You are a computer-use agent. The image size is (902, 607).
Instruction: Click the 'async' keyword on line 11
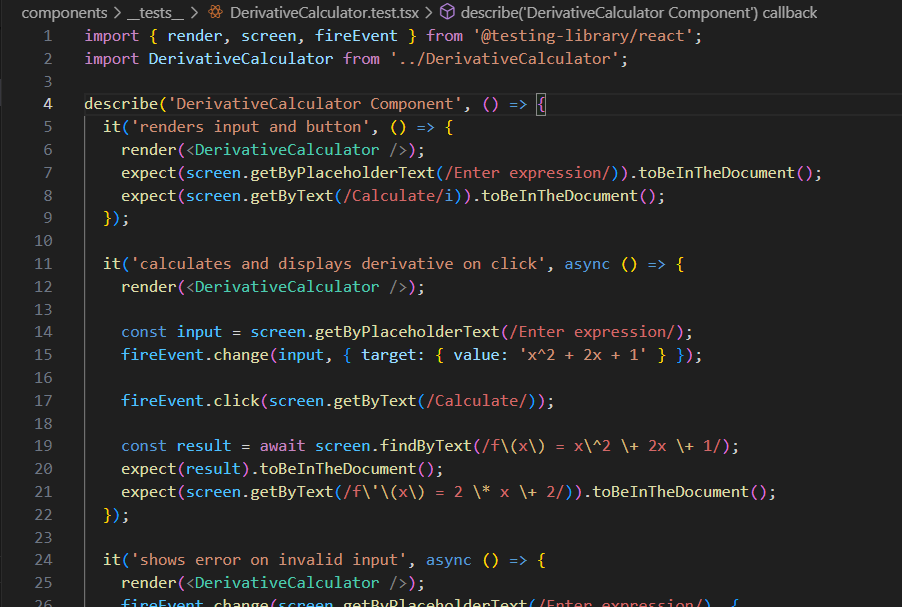(587, 264)
